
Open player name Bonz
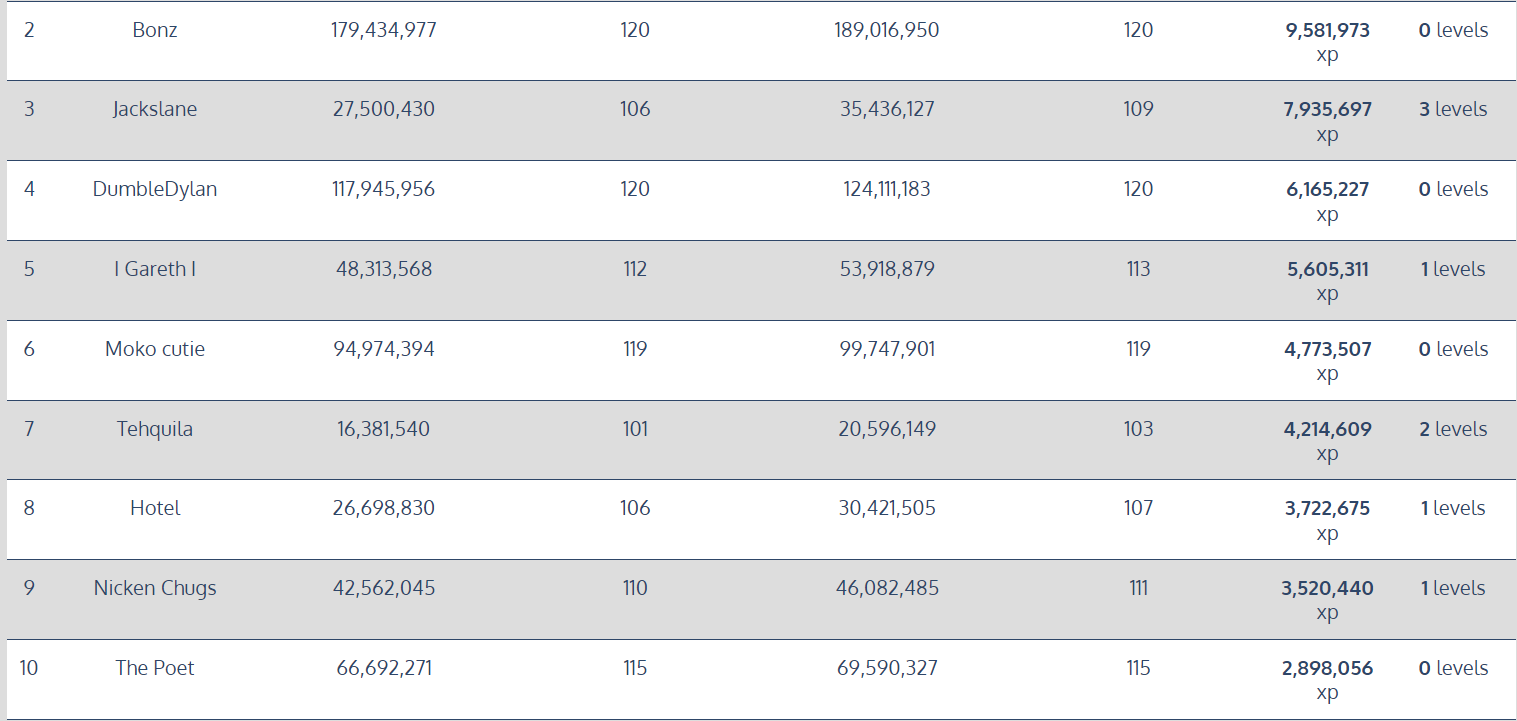(x=155, y=30)
